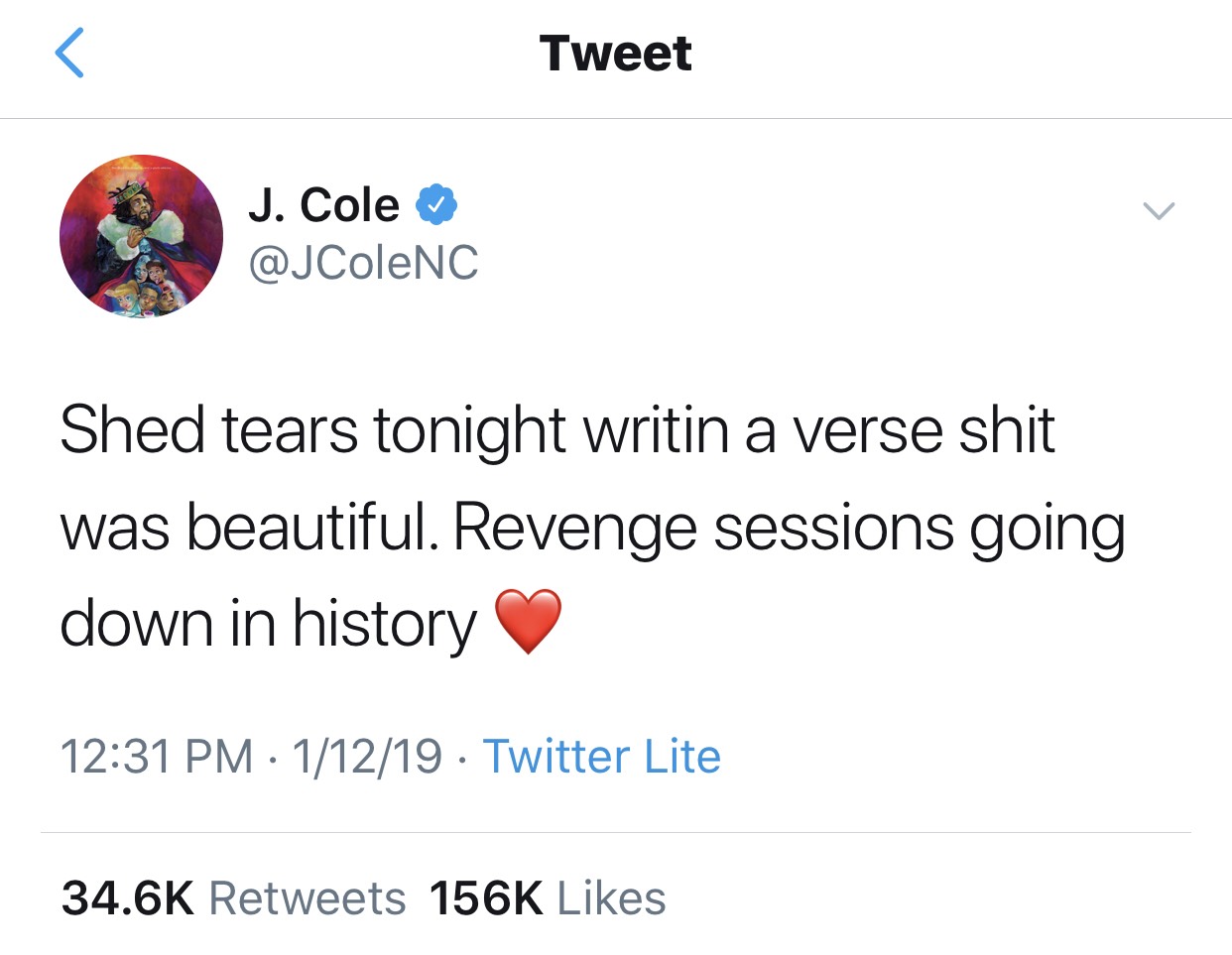1232x955 pixels.
Task: Click the Likes label
Action: 611,898
